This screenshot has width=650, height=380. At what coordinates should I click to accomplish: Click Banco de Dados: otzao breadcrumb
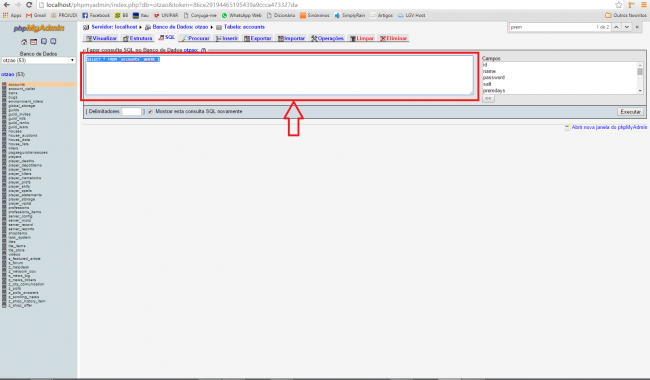180,27
